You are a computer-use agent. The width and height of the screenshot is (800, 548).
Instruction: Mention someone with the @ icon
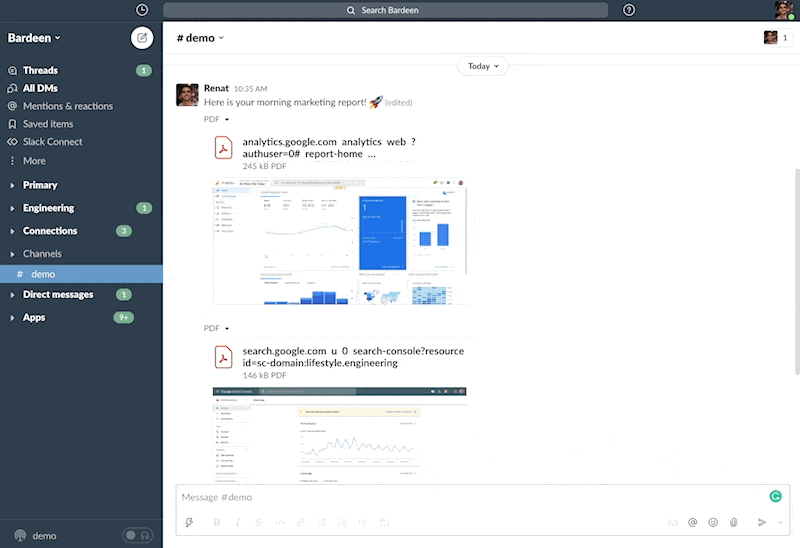coord(692,522)
